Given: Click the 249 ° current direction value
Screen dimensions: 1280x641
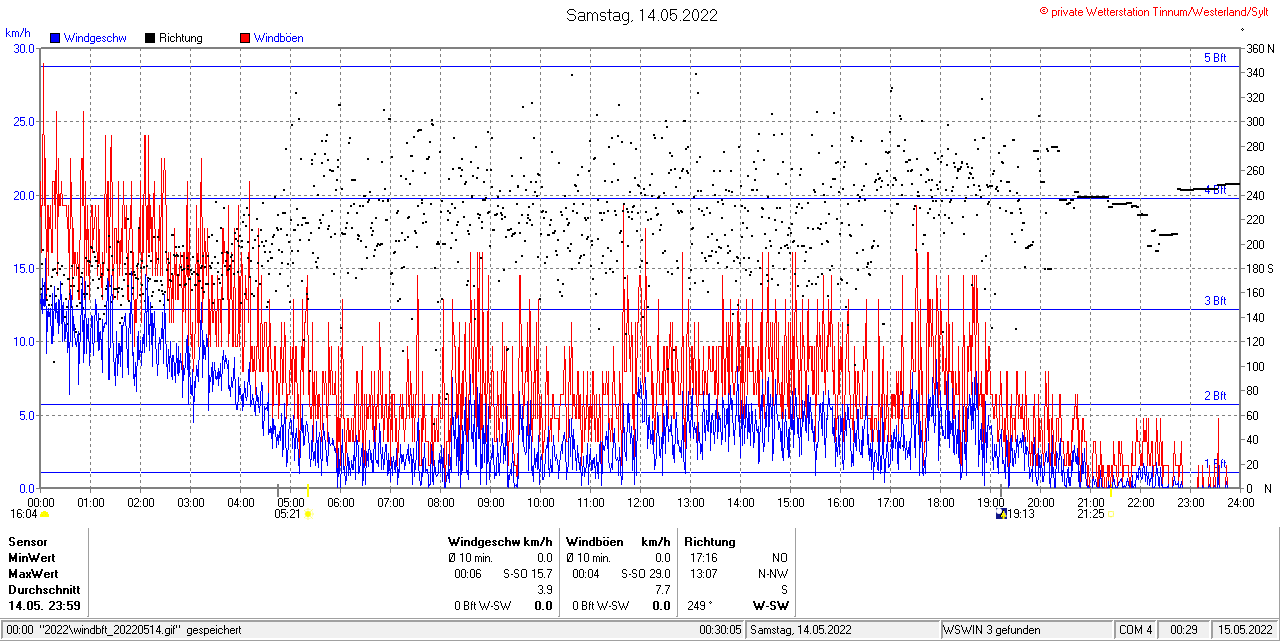Looking at the screenshot, I should click(698, 606).
